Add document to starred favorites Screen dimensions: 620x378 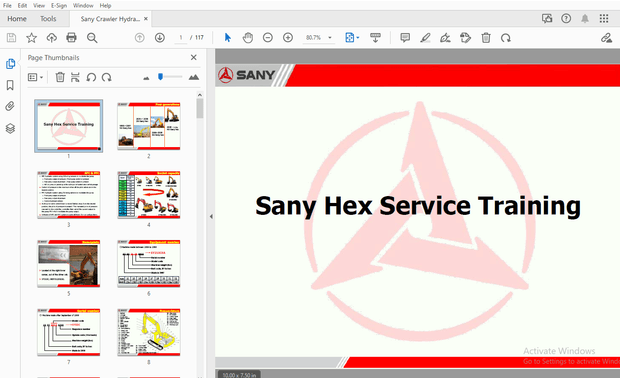[31, 38]
